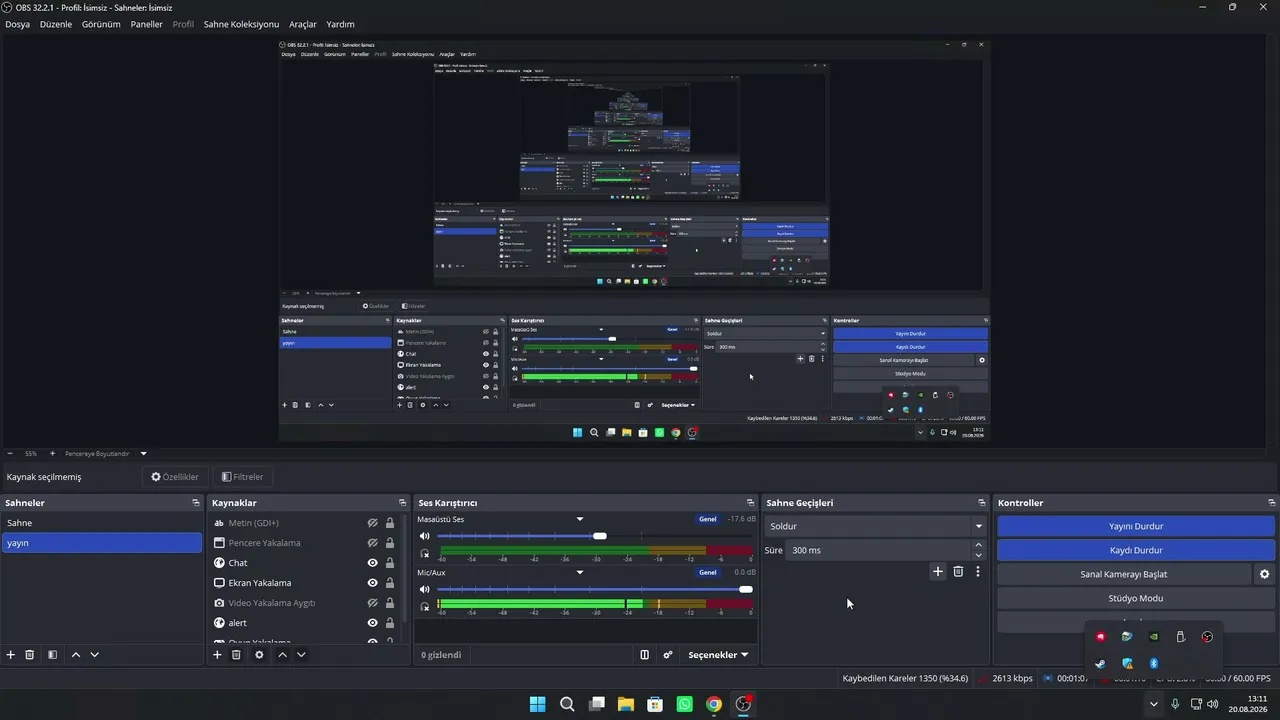The image size is (1280, 720).
Task: Open the Görünüm menu
Action: [x=101, y=24]
